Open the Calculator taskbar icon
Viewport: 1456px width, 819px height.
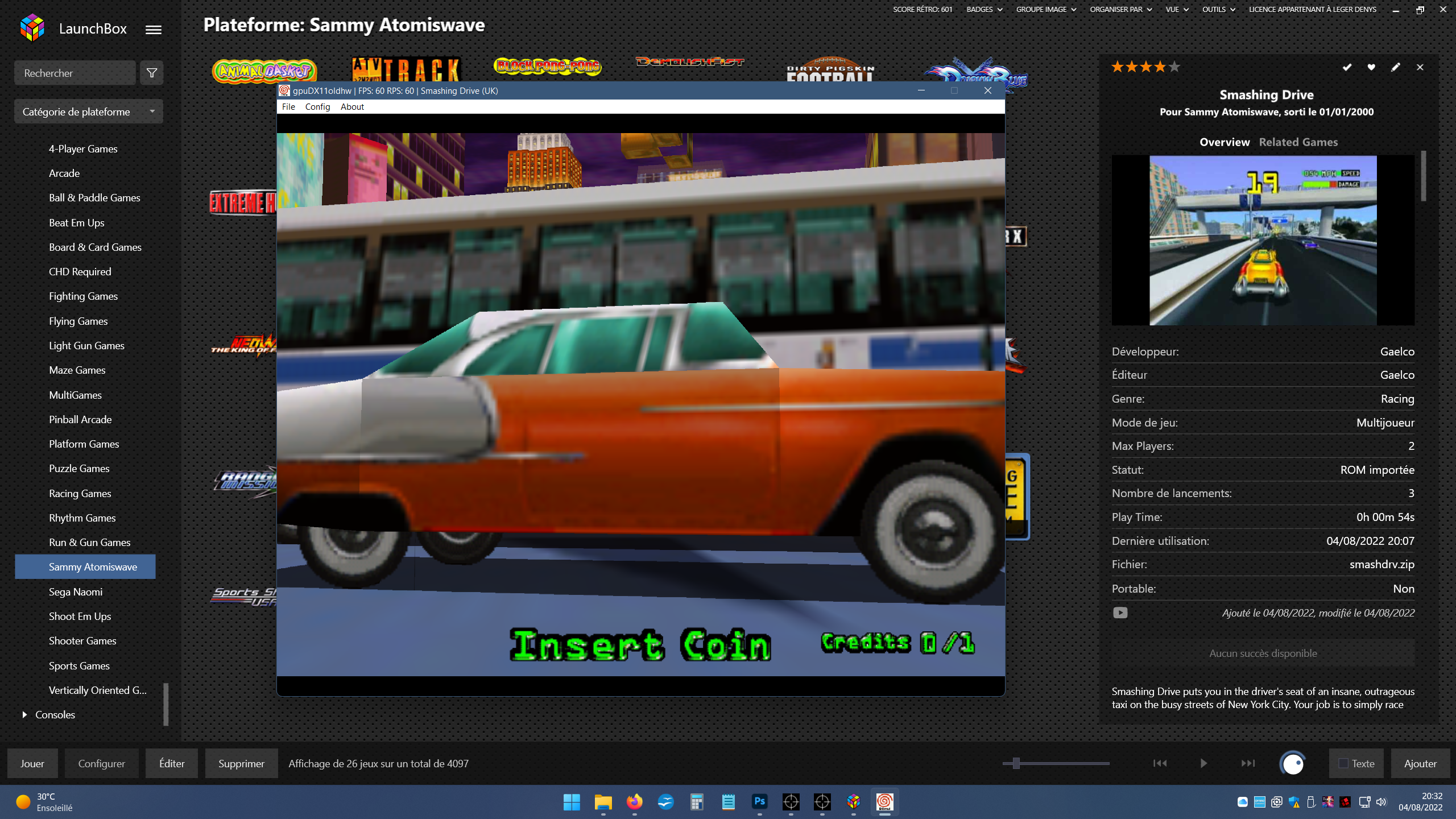[x=697, y=802]
